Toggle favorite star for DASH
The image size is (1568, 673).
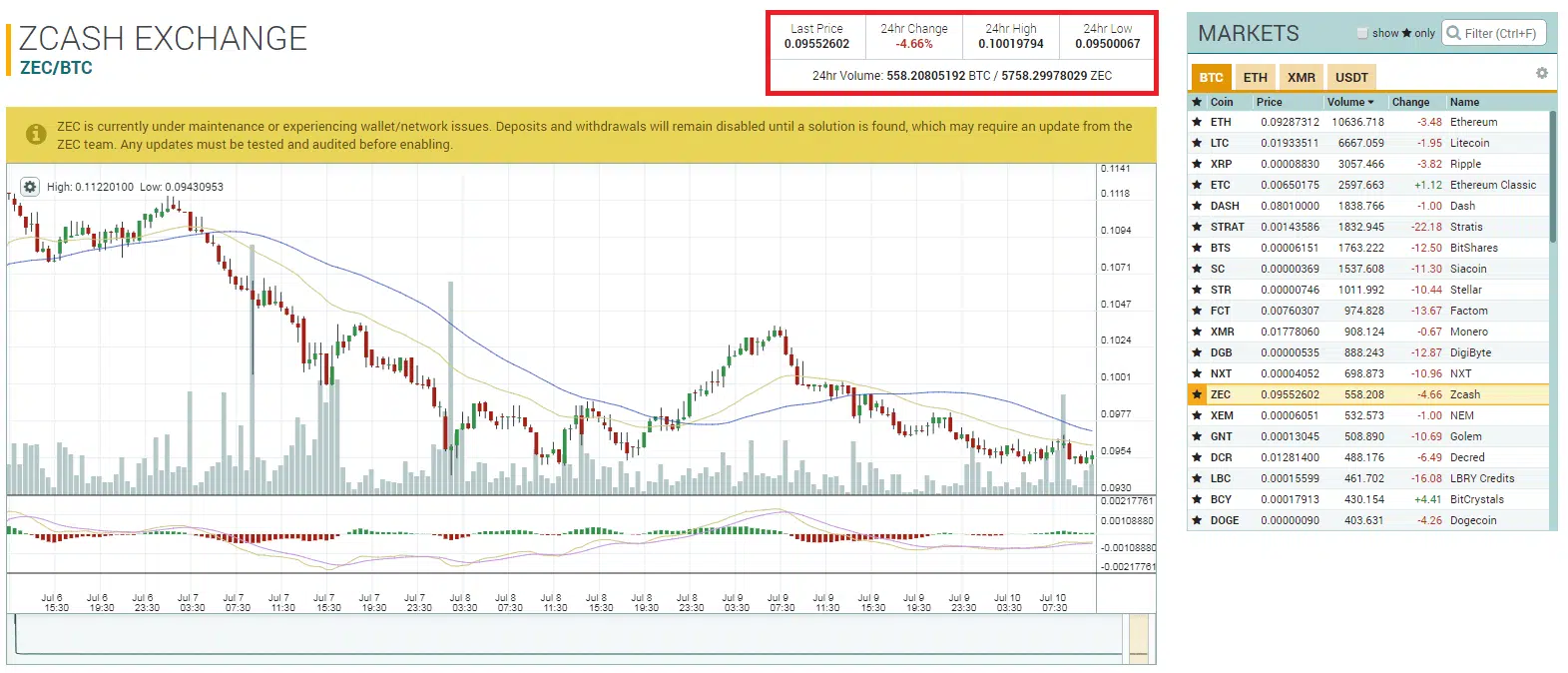click(1197, 206)
